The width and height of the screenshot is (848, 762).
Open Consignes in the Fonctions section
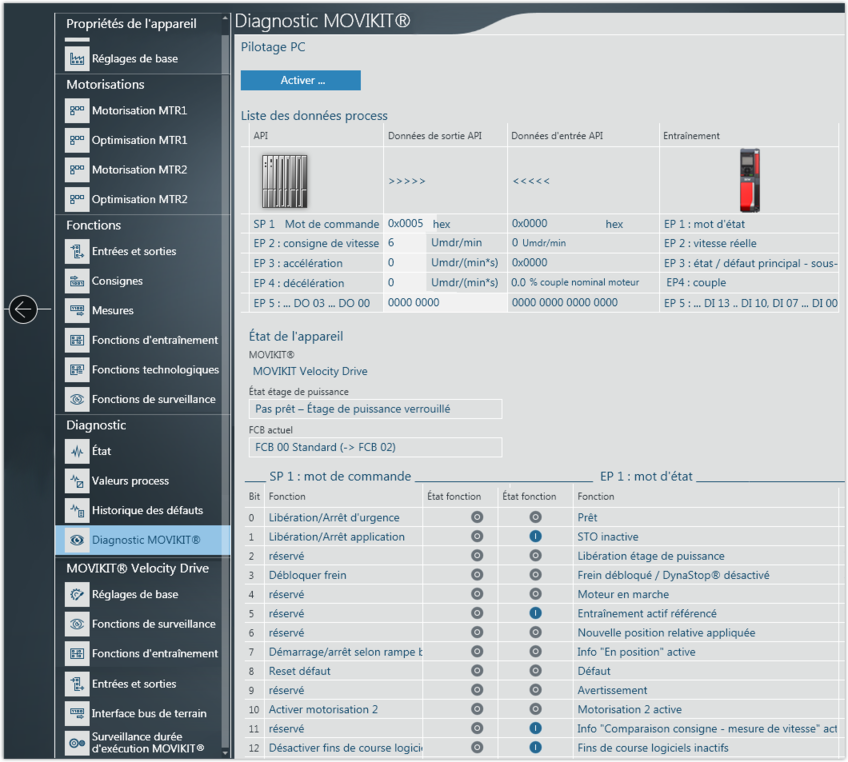tap(117, 282)
